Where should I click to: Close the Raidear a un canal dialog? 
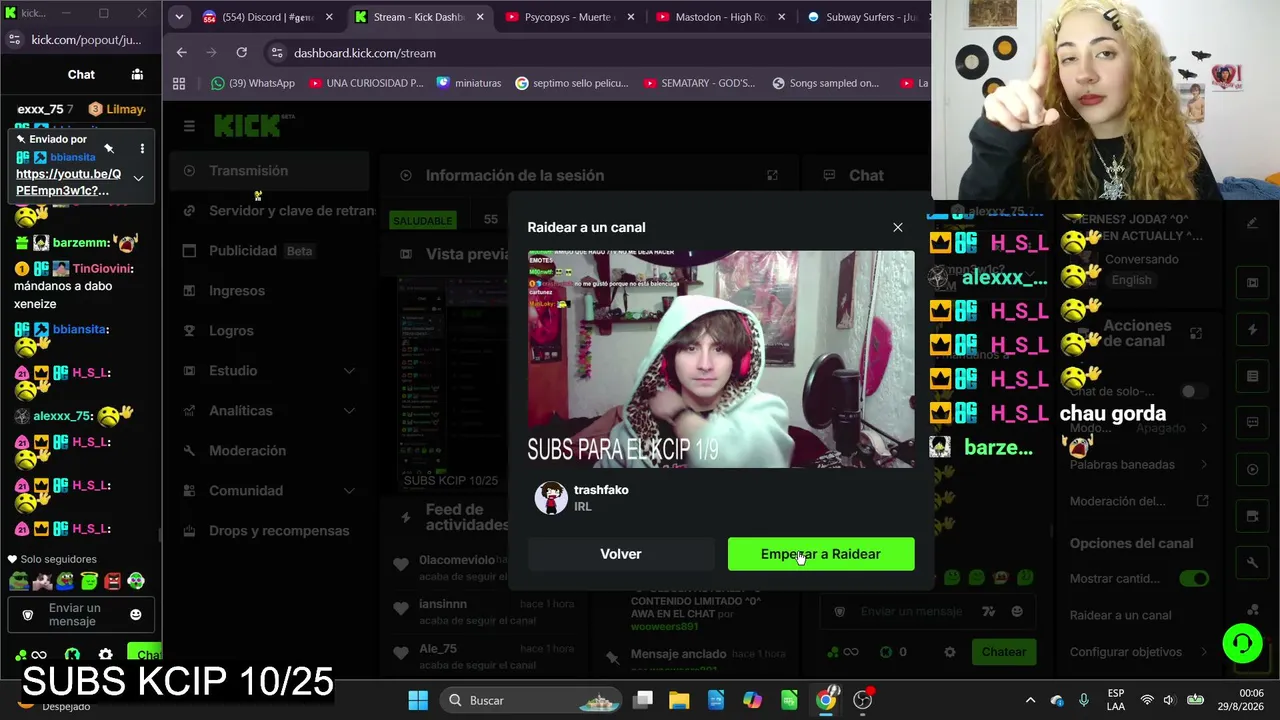point(898,227)
